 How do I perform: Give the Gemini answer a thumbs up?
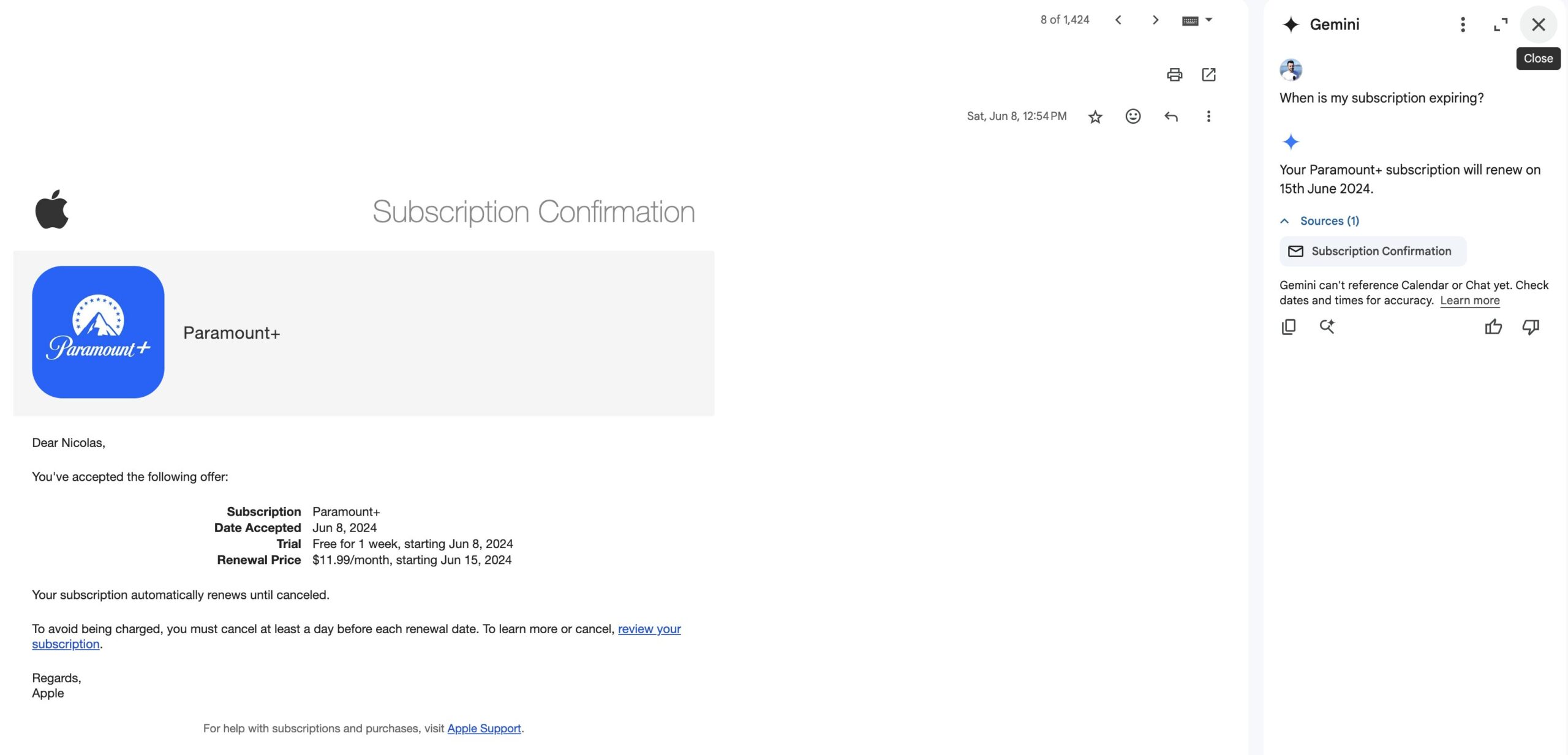(1493, 327)
